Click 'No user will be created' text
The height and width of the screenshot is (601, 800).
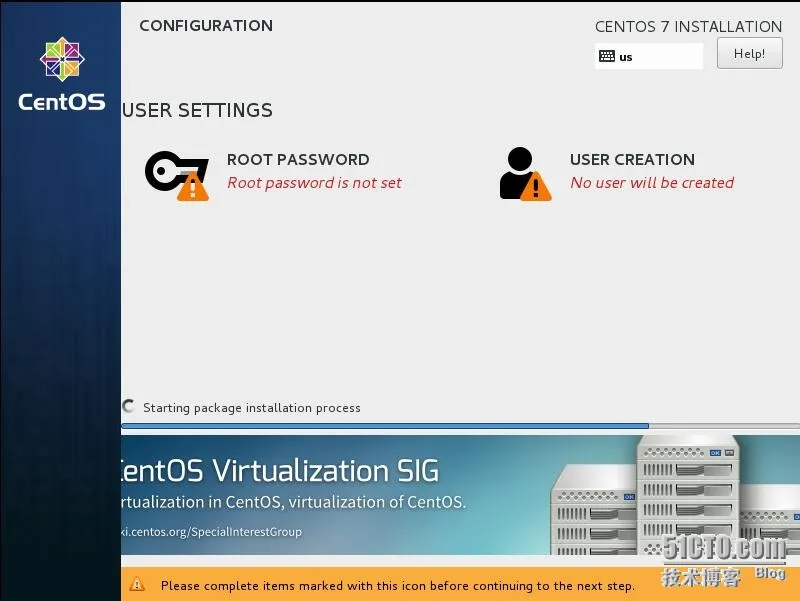pyautogui.click(x=652, y=183)
